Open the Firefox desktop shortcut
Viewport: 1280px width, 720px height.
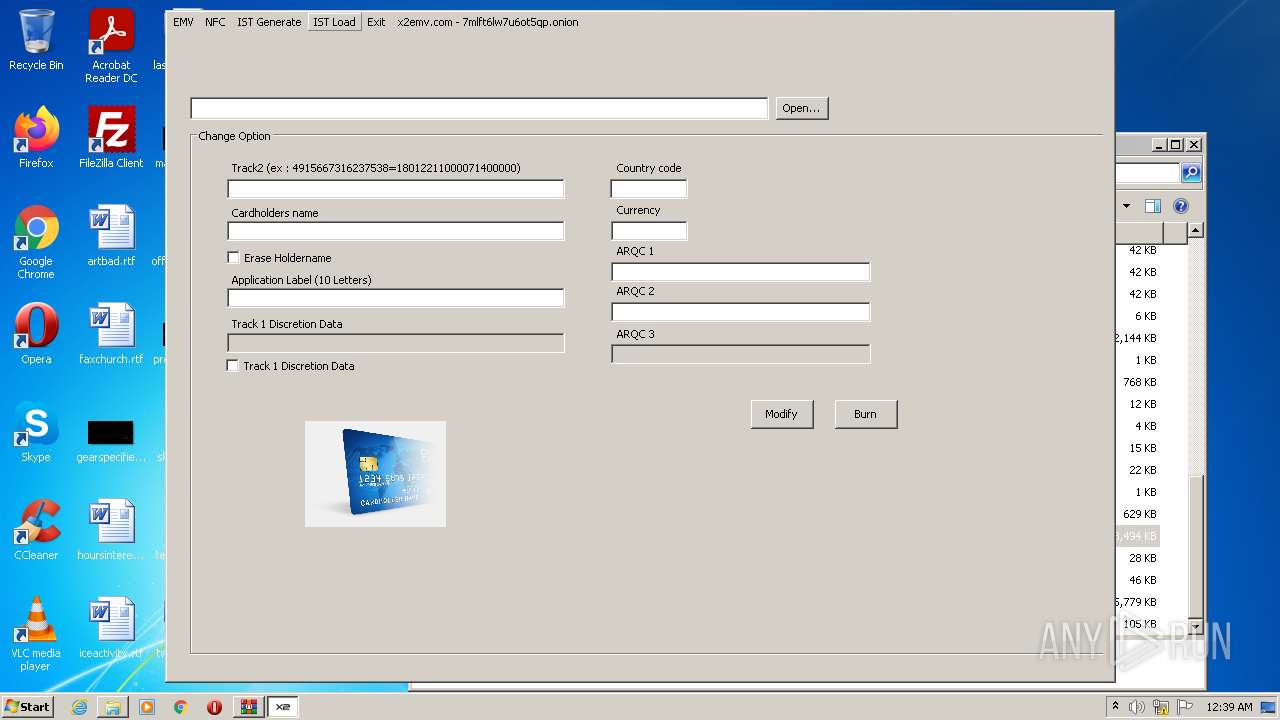(36, 138)
